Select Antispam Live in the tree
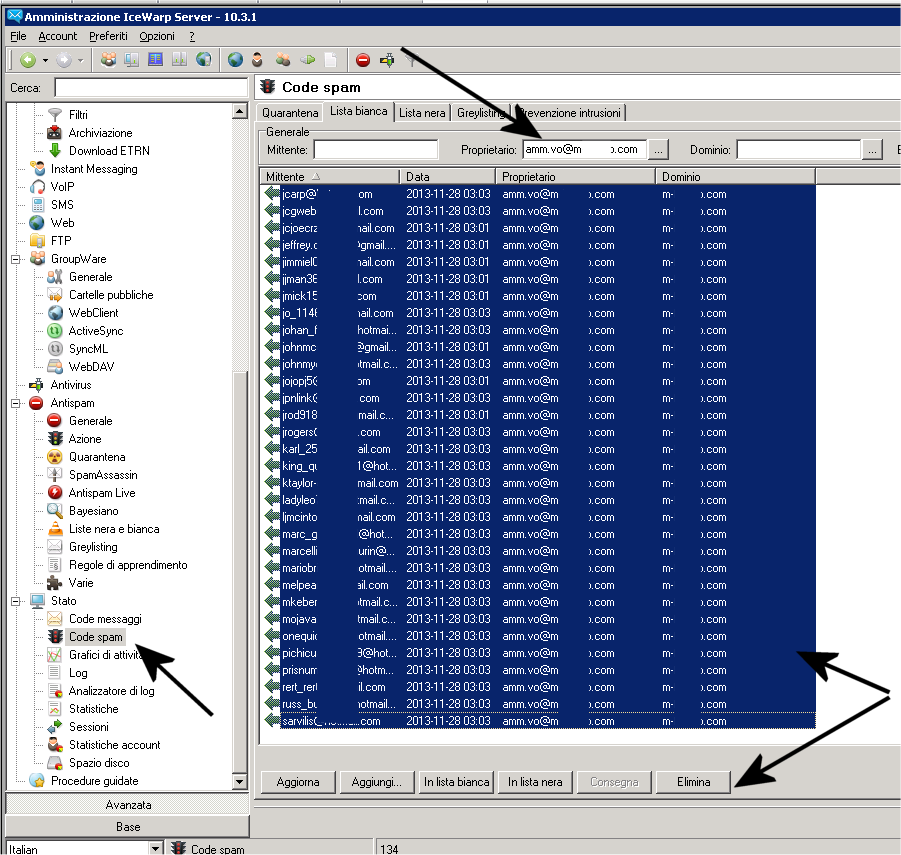Image resolution: width=901 pixels, height=855 pixels. tap(102, 493)
